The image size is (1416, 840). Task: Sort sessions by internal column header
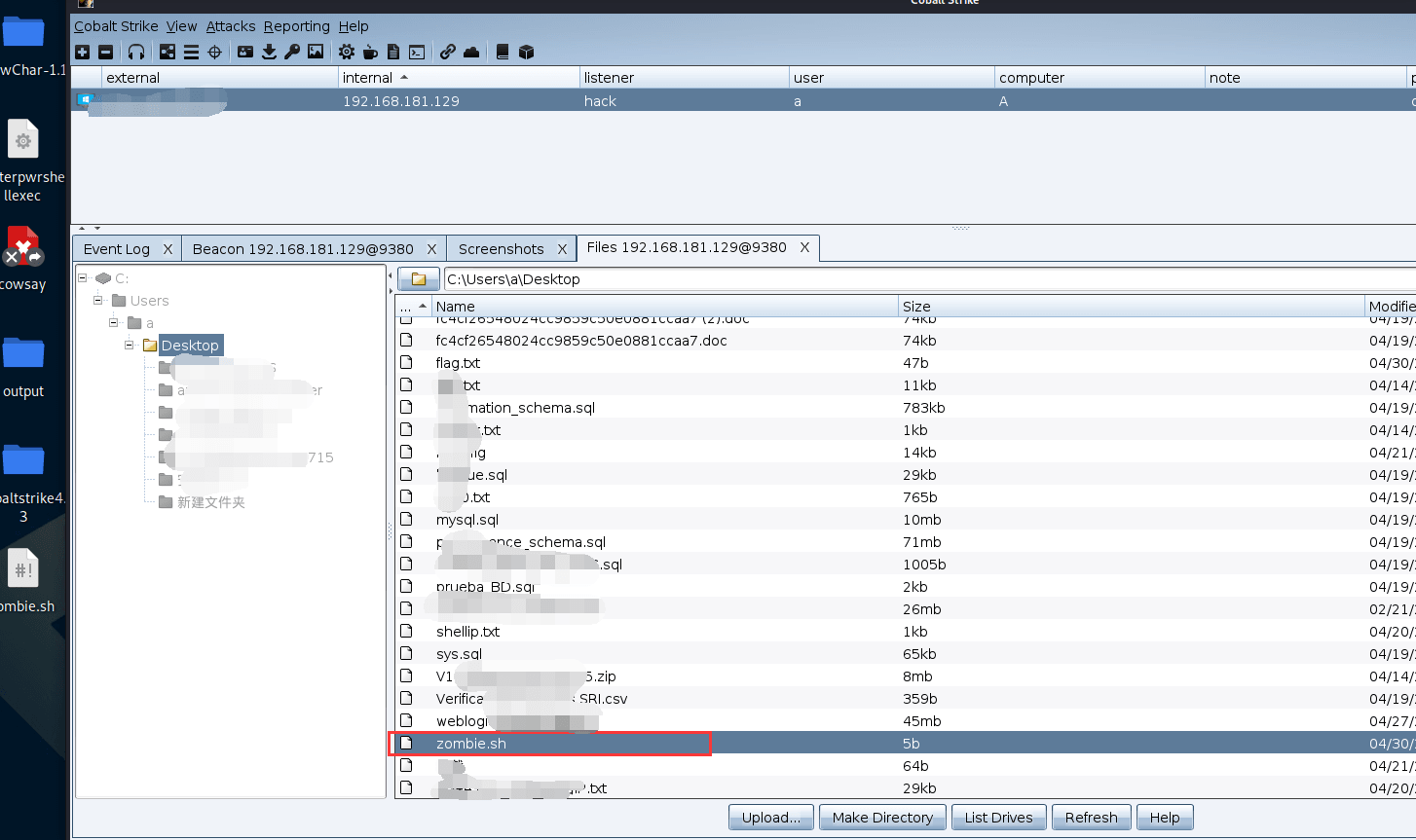coord(459,78)
